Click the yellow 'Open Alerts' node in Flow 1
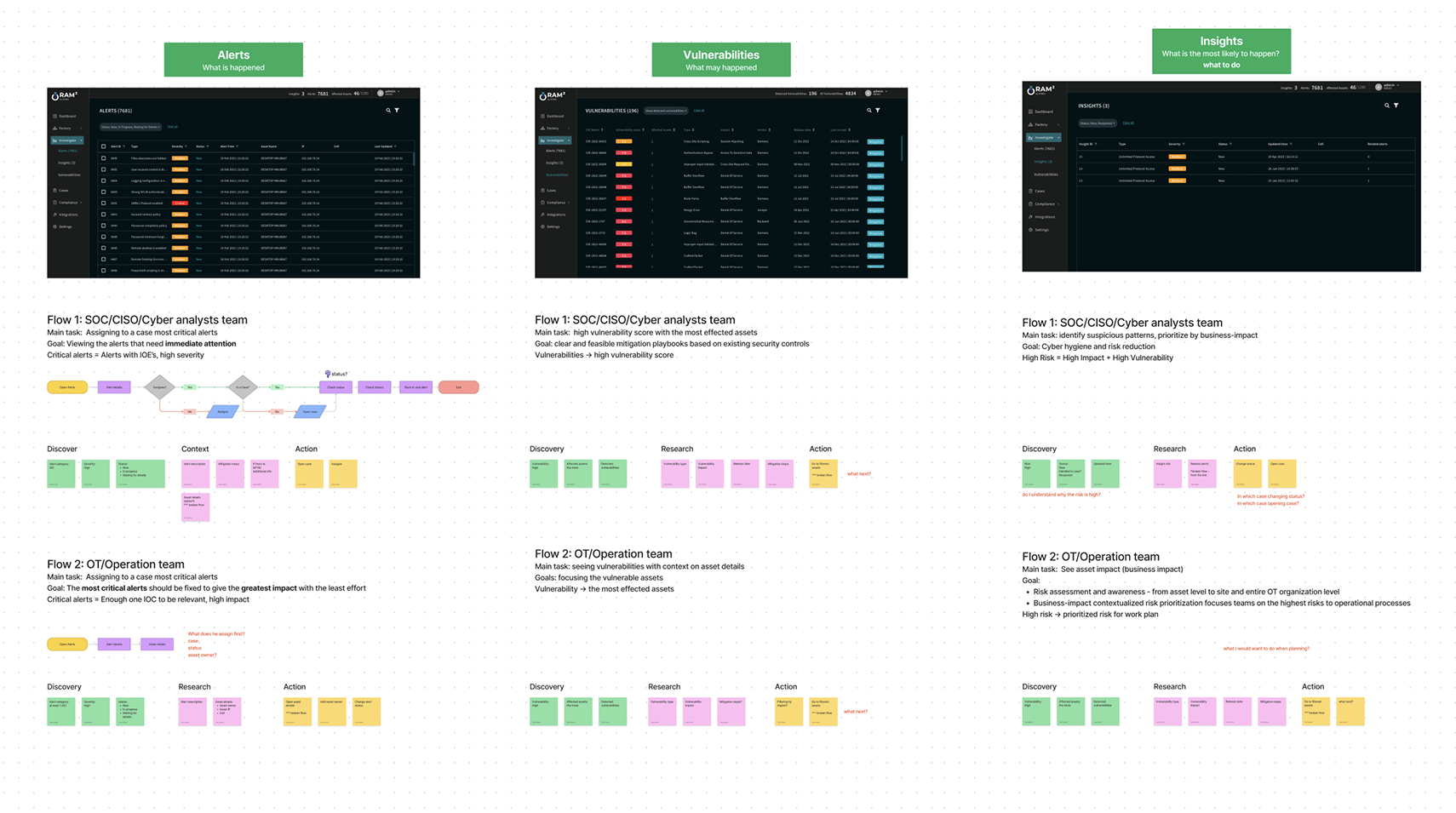 pos(67,387)
